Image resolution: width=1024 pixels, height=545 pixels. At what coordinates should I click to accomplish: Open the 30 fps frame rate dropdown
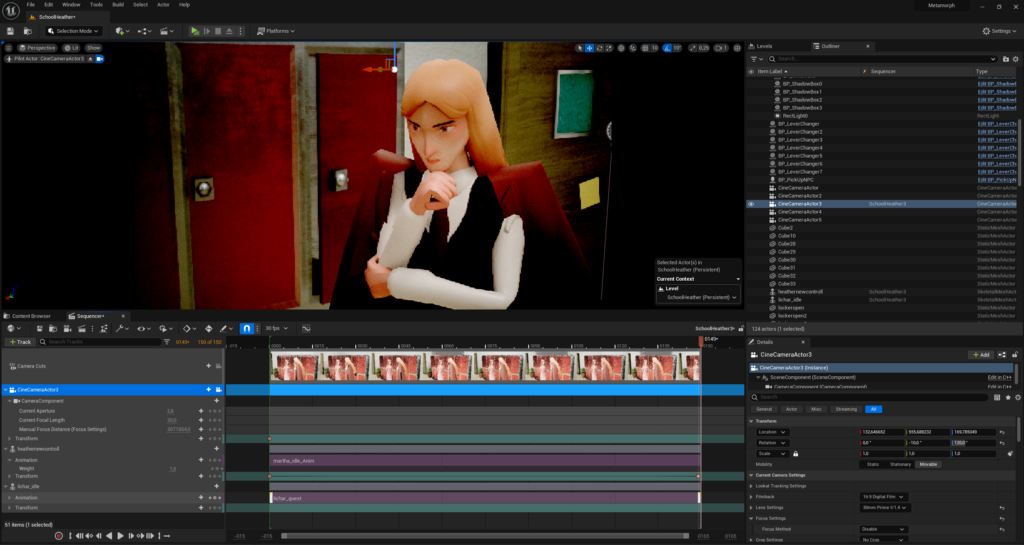276,328
